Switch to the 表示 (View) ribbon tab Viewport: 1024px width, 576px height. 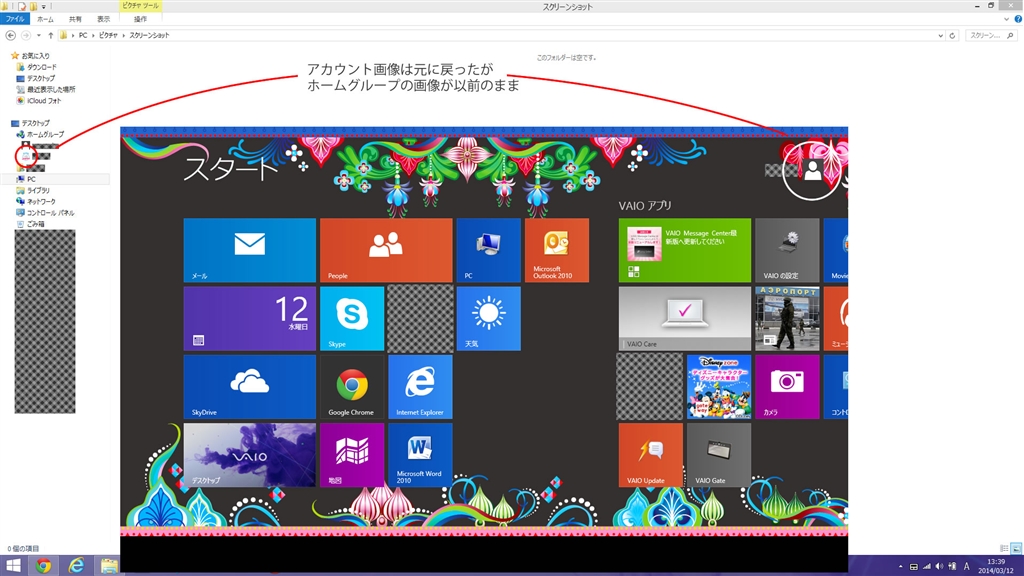pos(104,19)
